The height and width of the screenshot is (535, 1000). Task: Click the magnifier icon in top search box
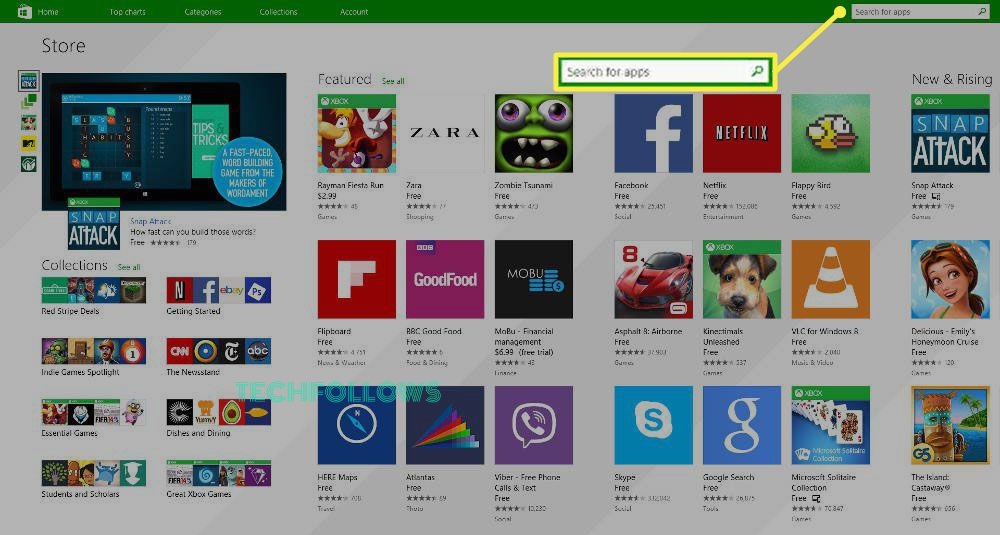point(982,11)
